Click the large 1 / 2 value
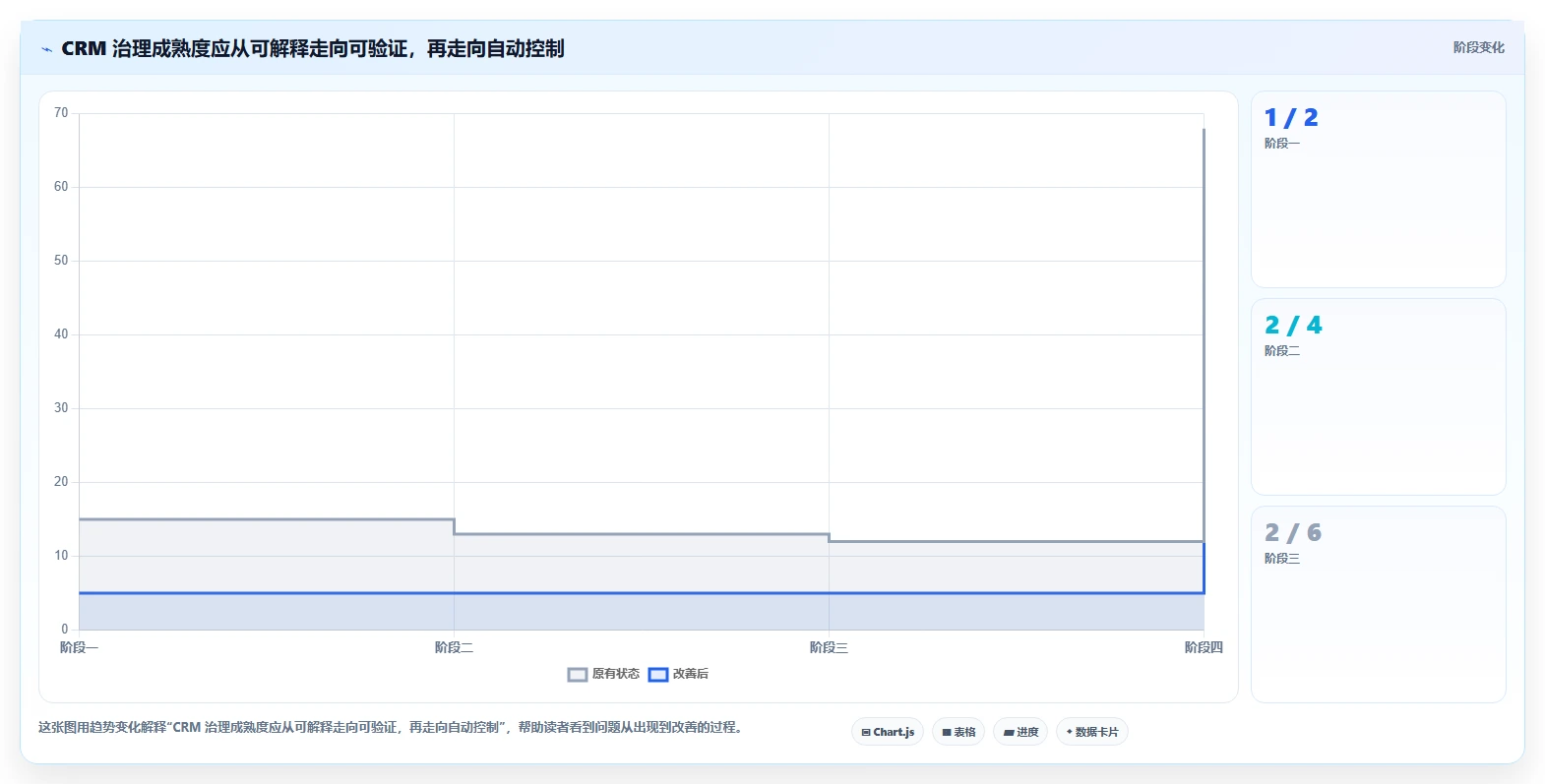The height and width of the screenshot is (784, 1545). [x=1291, y=118]
